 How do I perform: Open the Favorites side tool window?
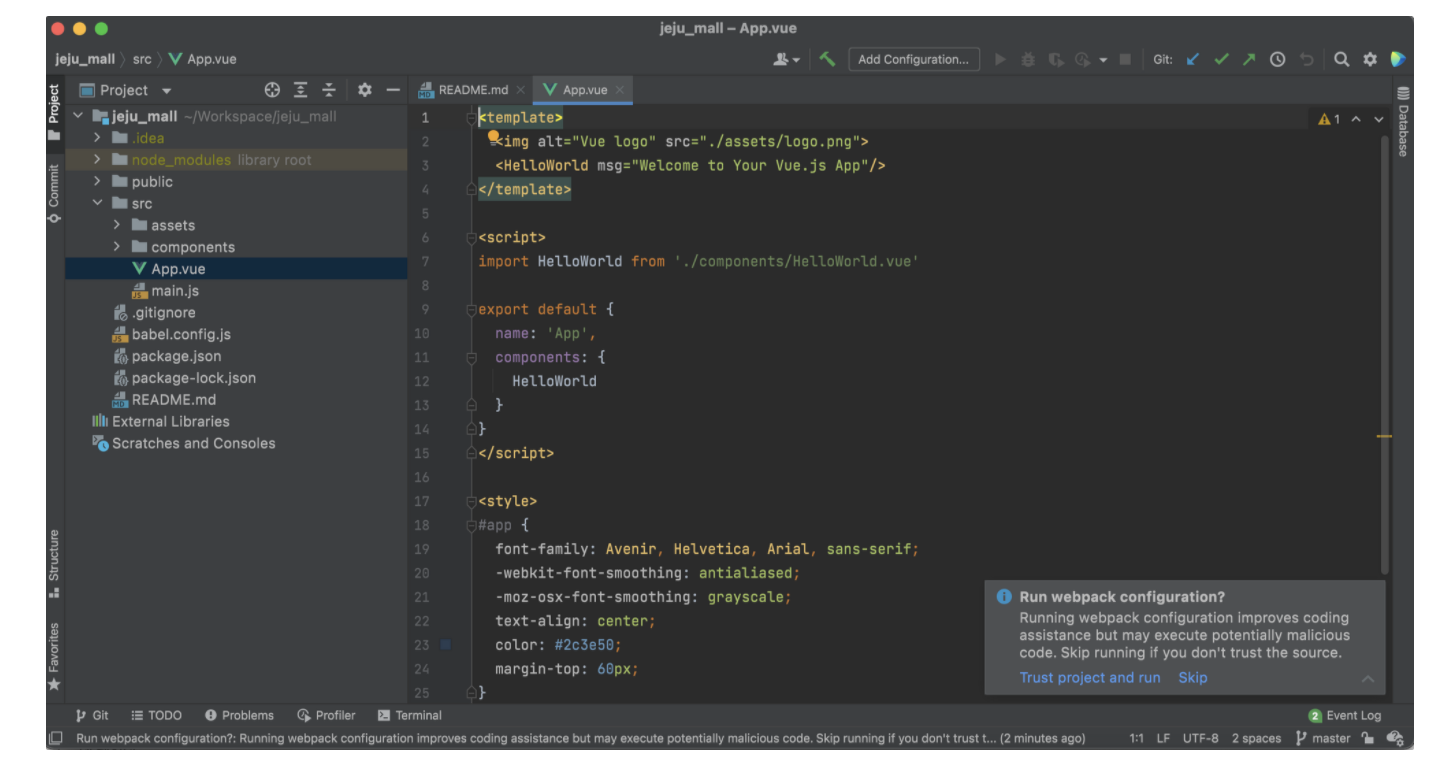[x=54, y=656]
